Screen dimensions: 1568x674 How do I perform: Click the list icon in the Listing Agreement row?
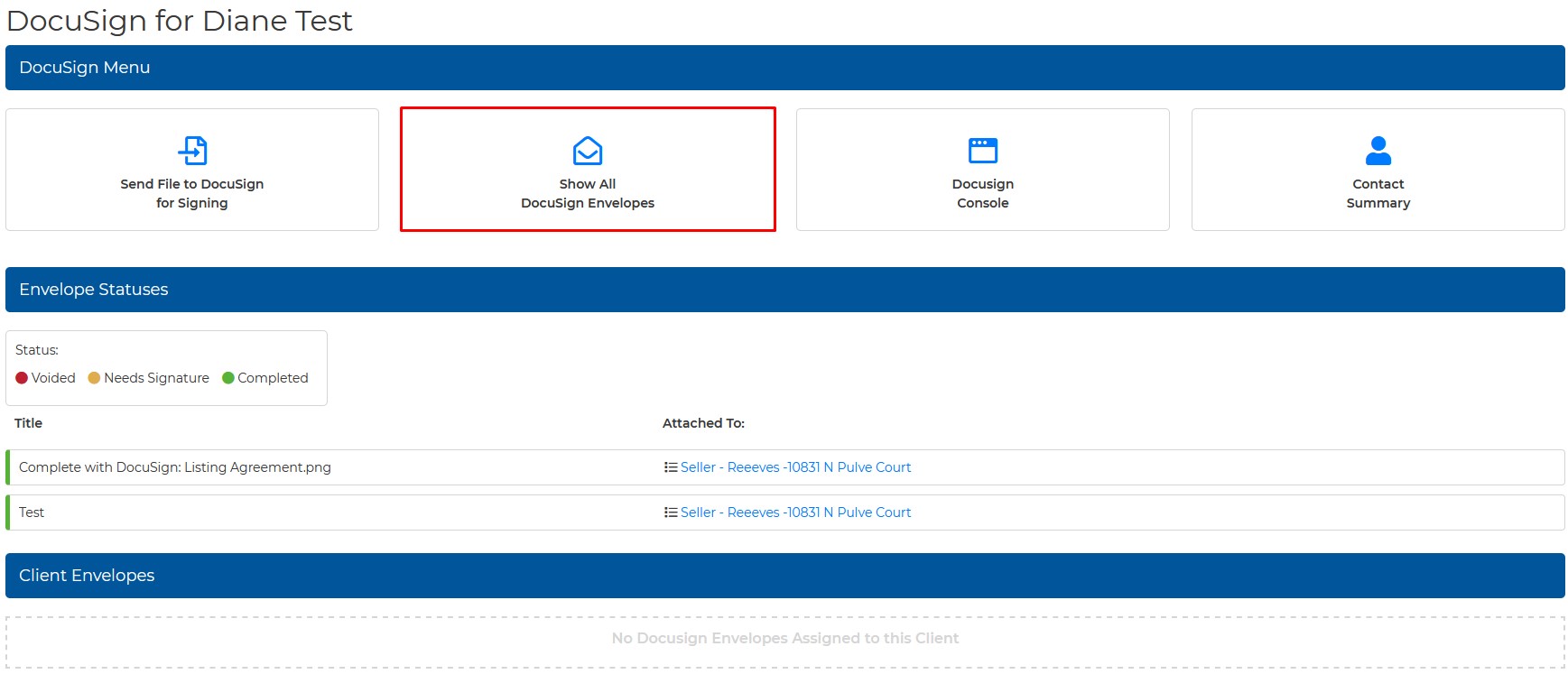click(671, 467)
